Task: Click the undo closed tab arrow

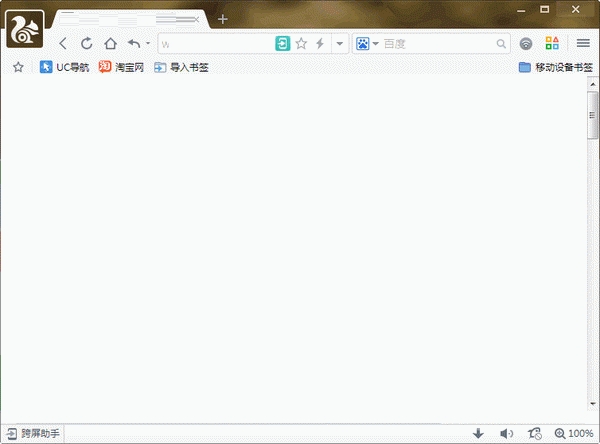Action: [x=134, y=44]
